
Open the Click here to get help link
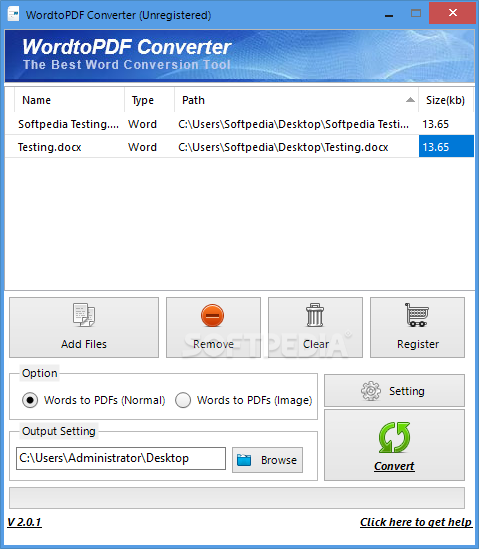416,522
